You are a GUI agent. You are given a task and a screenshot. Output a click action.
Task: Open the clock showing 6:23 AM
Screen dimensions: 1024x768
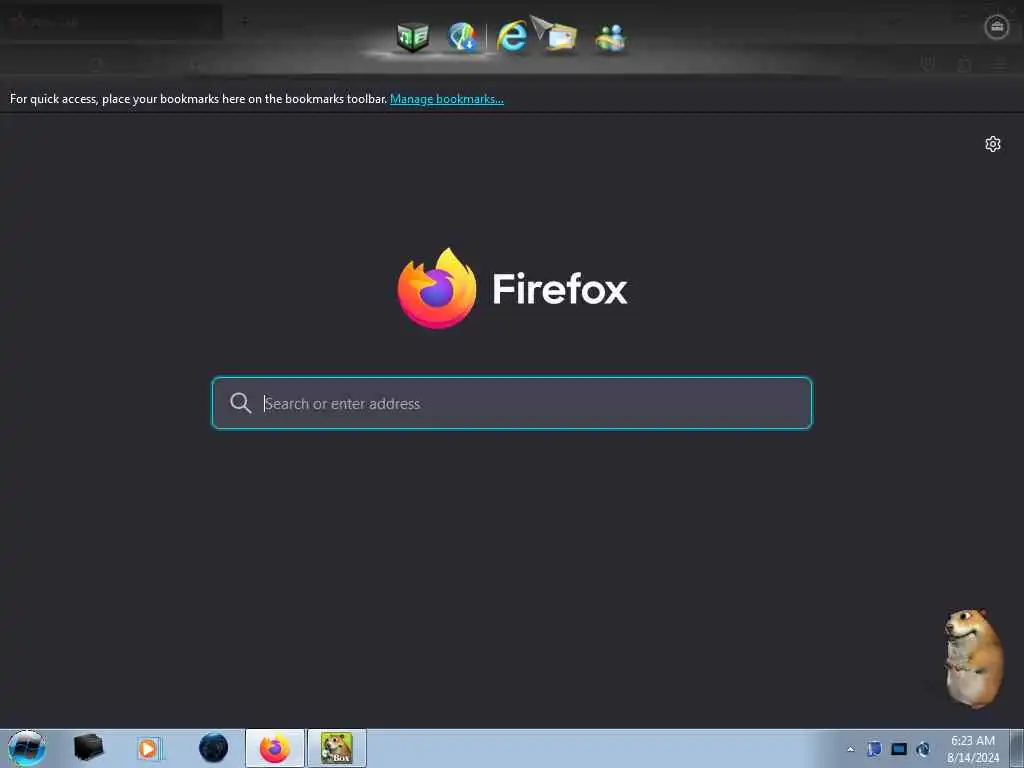click(x=972, y=748)
